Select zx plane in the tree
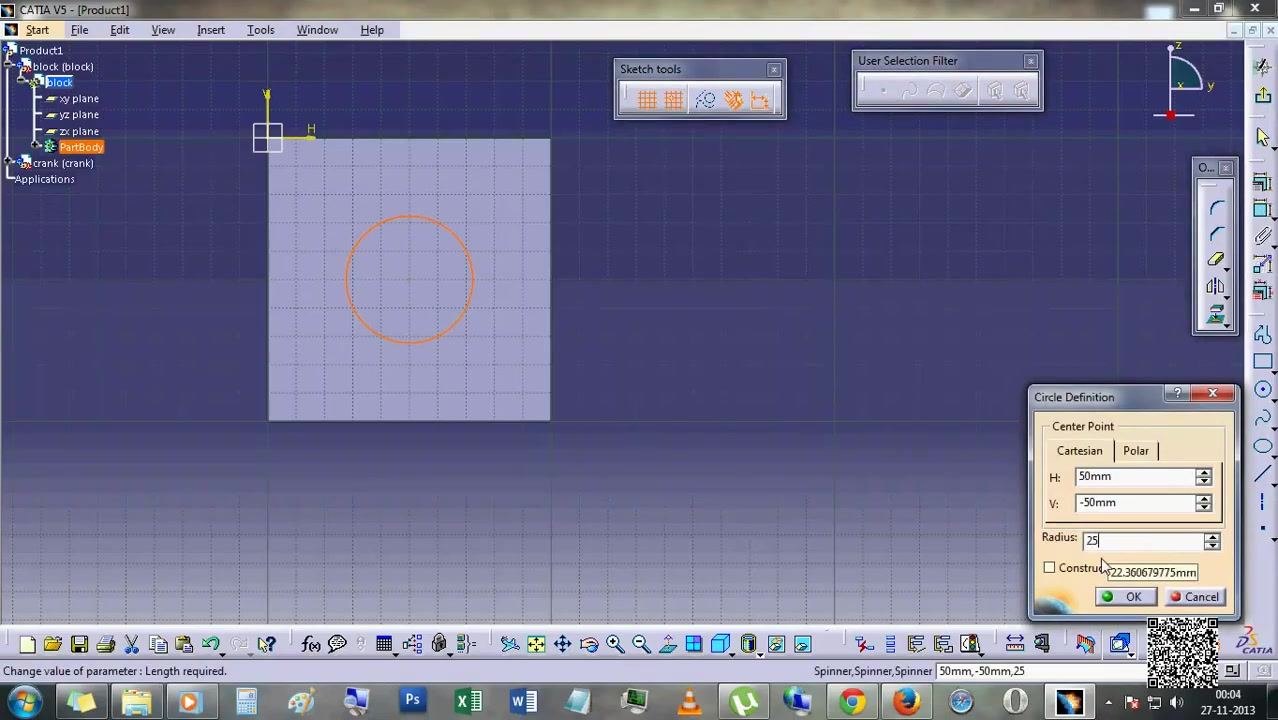Screen dimensions: 1278x720 point(78,131)
